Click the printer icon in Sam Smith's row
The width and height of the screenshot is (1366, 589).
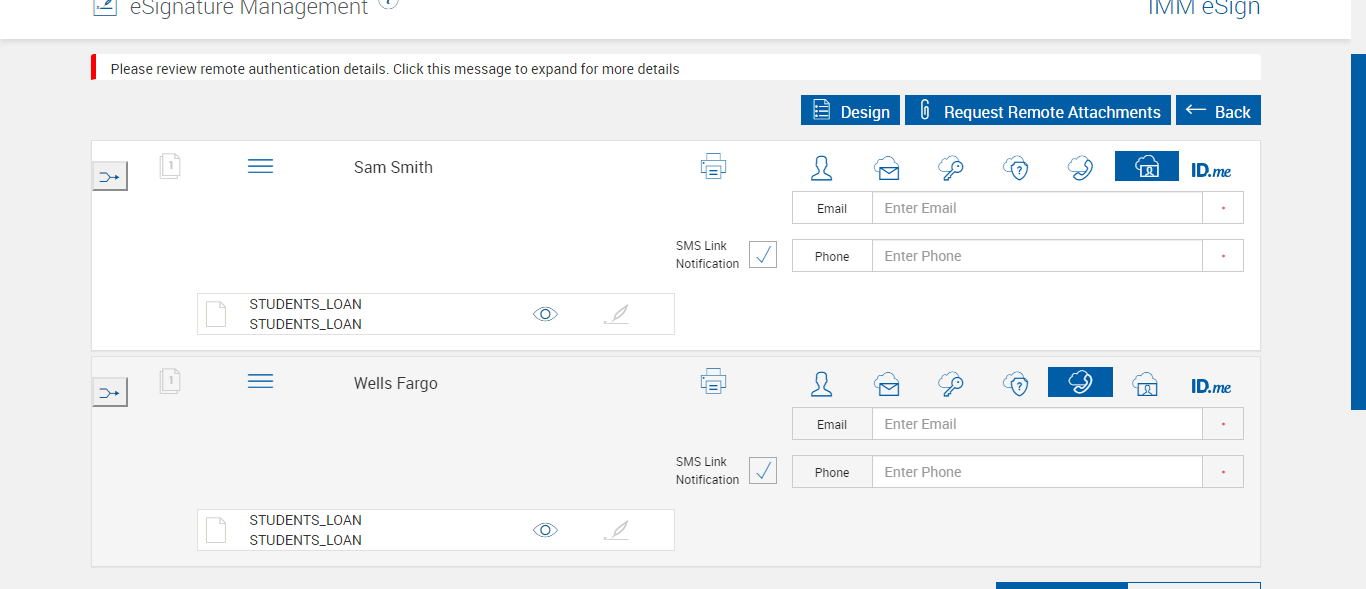[x=713, y=167]
